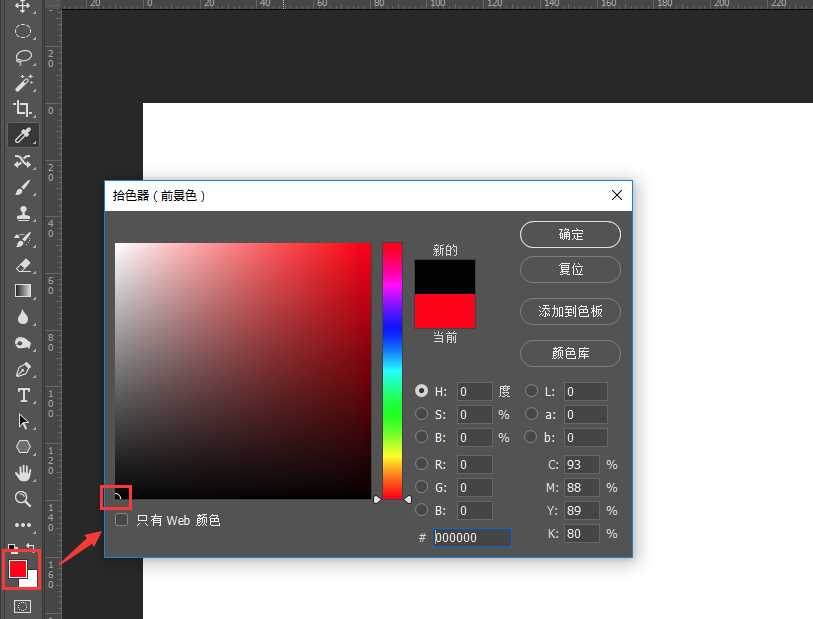
Task: Select the Move tool
Action: click(x=24, y=6)
